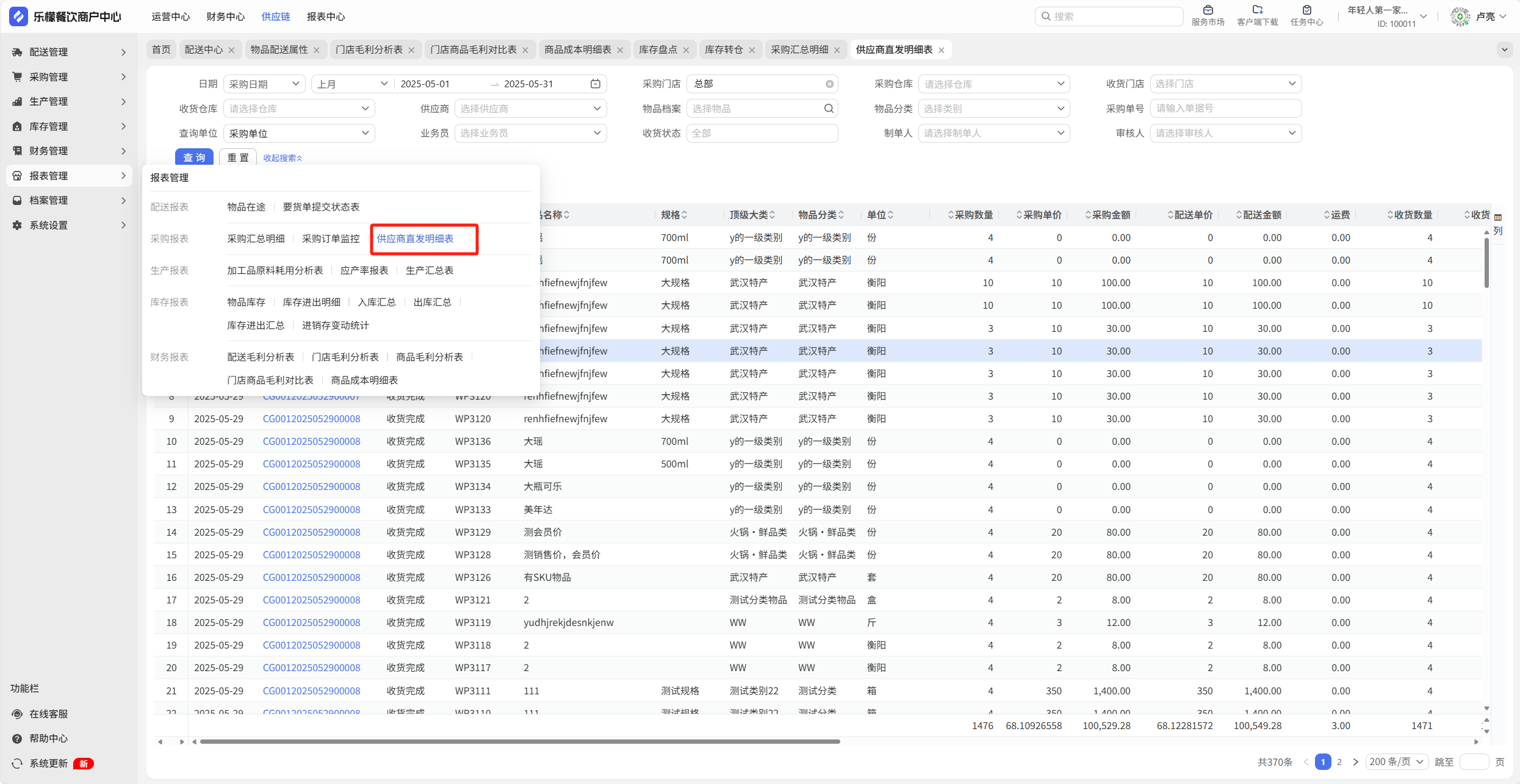The height and width of the screenshot is (784, 1520).
Task: Open column settings 列 icon at table right
Action: tap(1498, 225)
